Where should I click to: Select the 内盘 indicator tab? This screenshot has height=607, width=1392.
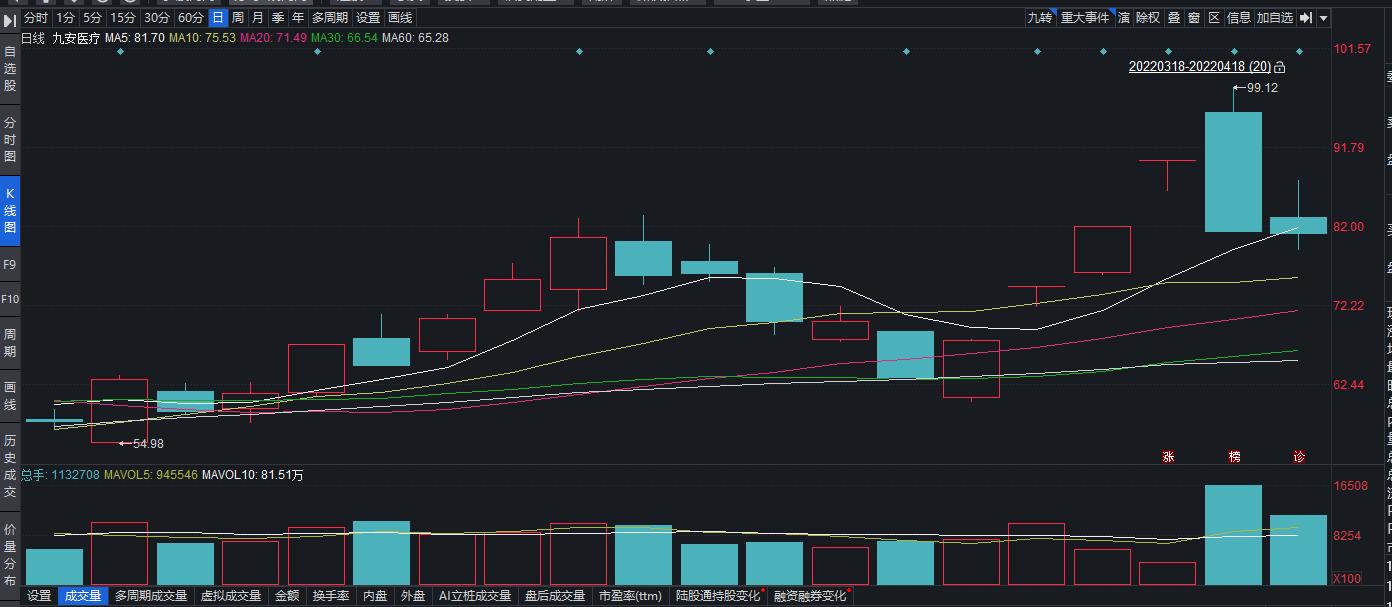point(375,596)
